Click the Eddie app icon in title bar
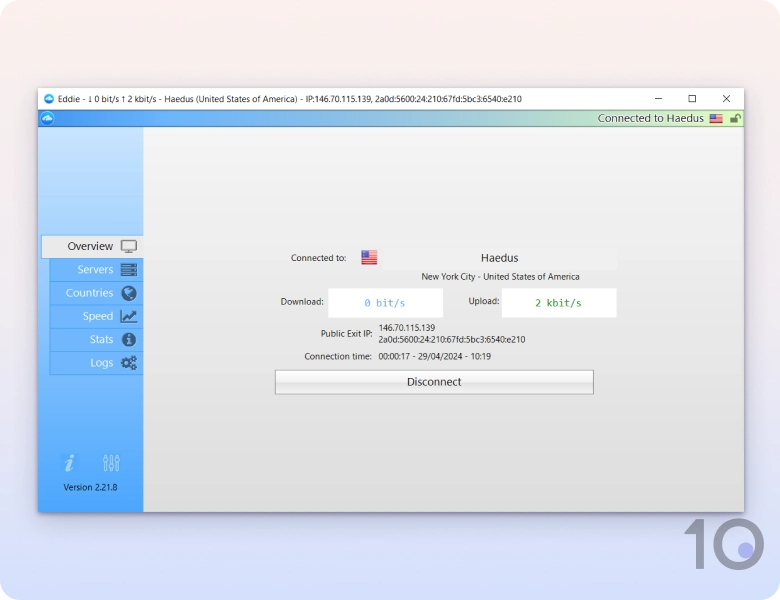Image resolution: width=780 pixels, height=600 pixels. [x=49, y=99]
